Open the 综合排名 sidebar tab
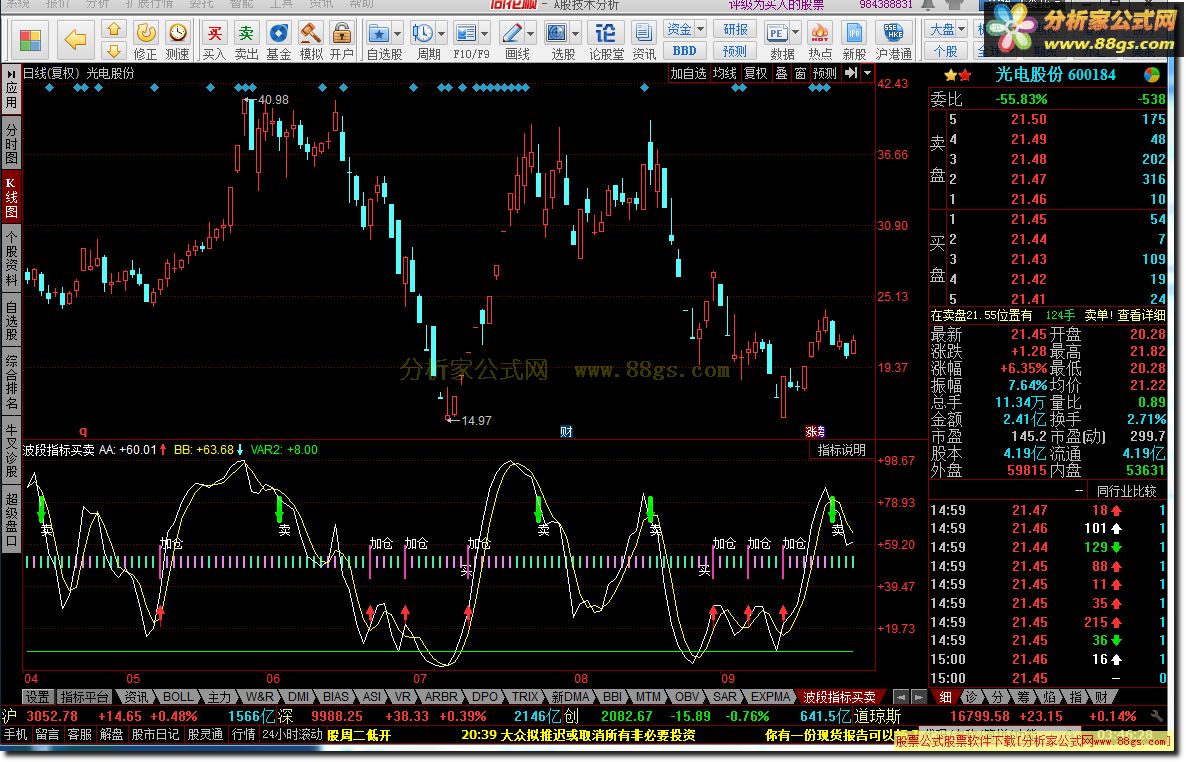This screenshot has width=1186, height=762. point(11,381)
